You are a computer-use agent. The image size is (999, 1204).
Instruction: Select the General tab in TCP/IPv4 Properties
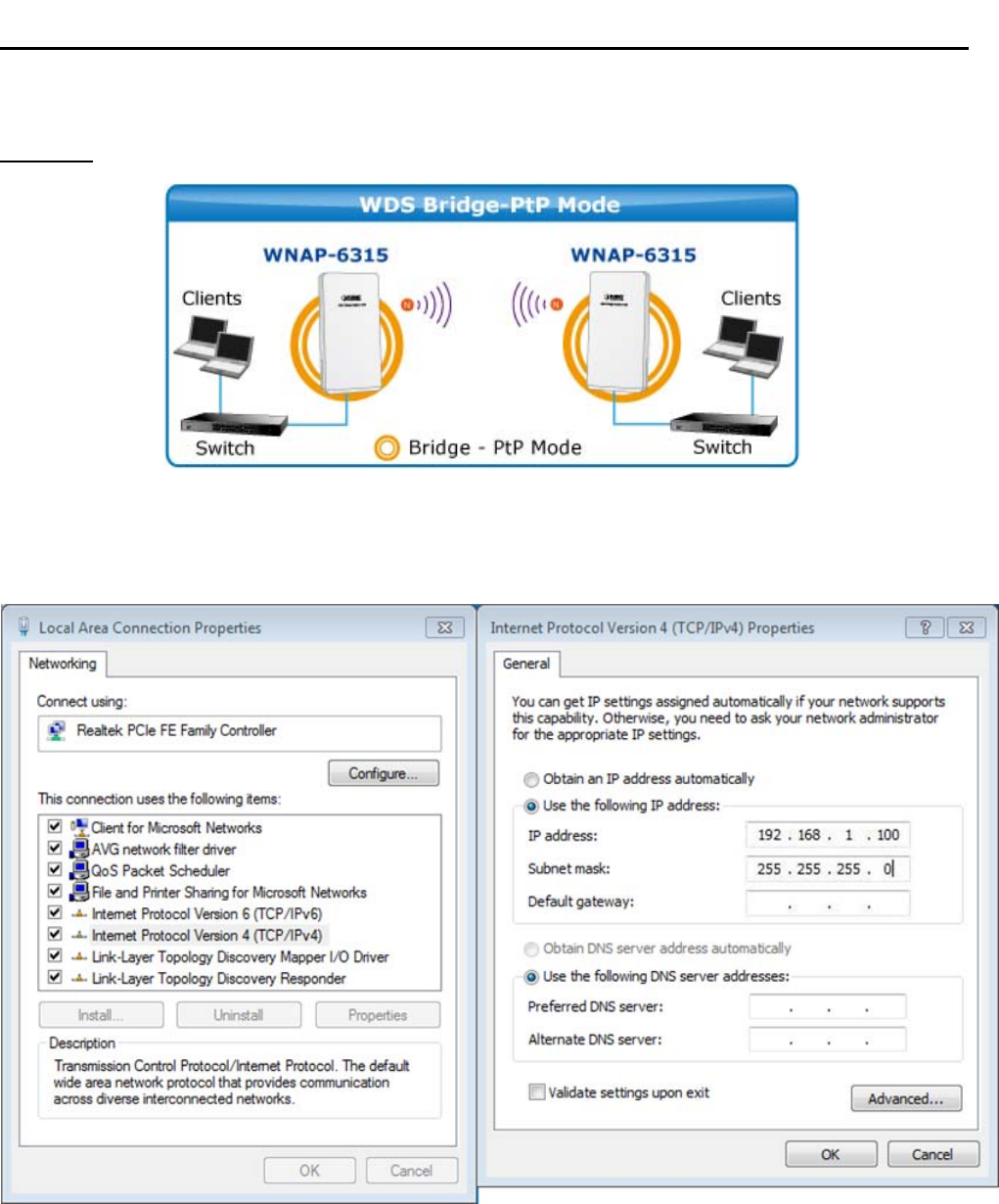[x=526, y=664]
